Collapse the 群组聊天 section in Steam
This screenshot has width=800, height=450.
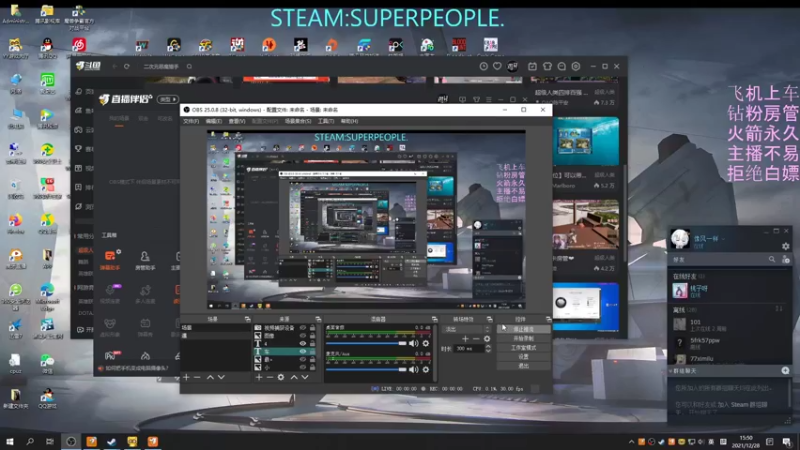(670, 371)
